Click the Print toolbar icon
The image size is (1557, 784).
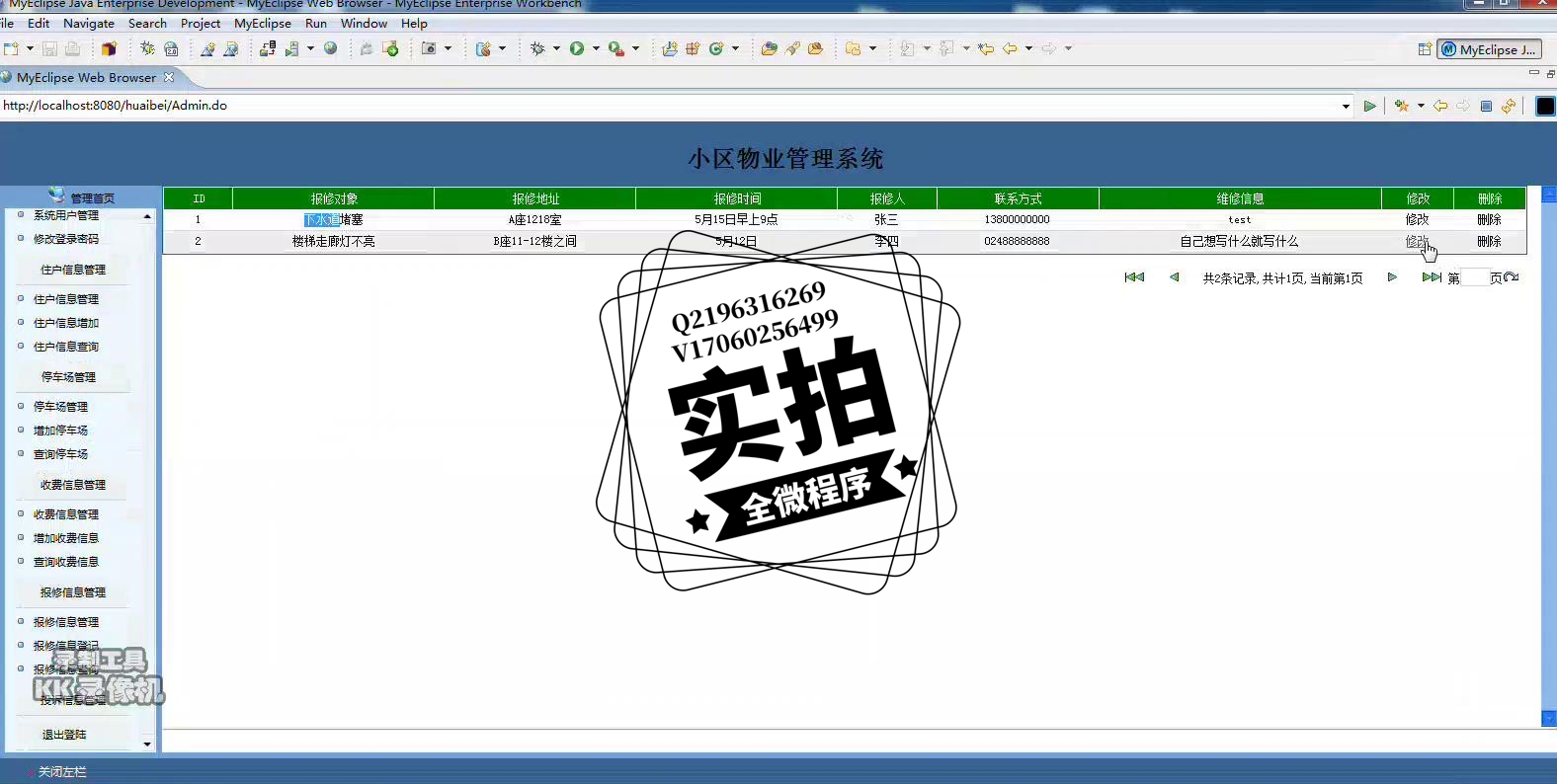(x=73, y=48)
